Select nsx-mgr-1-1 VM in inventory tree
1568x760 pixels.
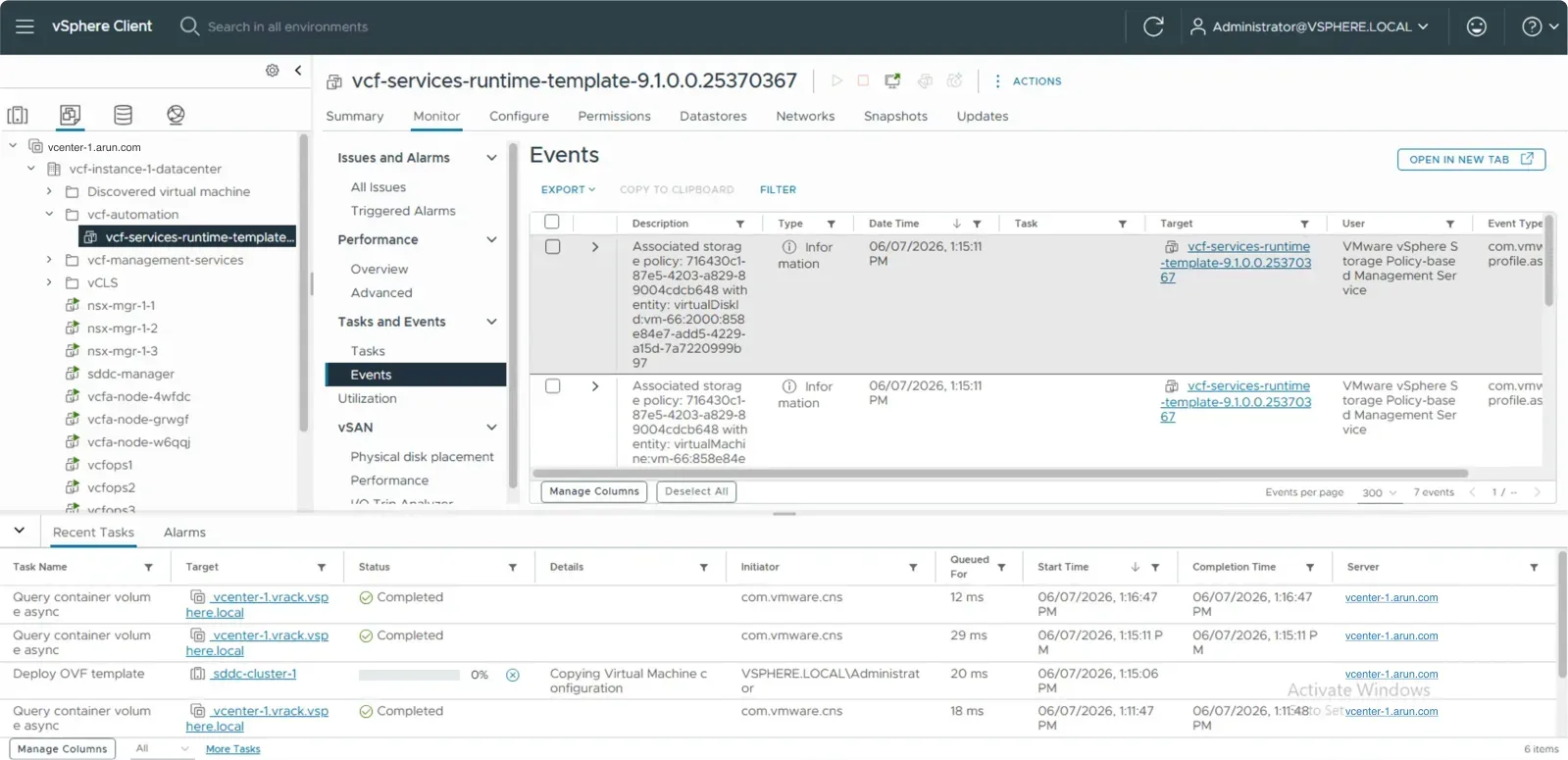click(122, 305)
